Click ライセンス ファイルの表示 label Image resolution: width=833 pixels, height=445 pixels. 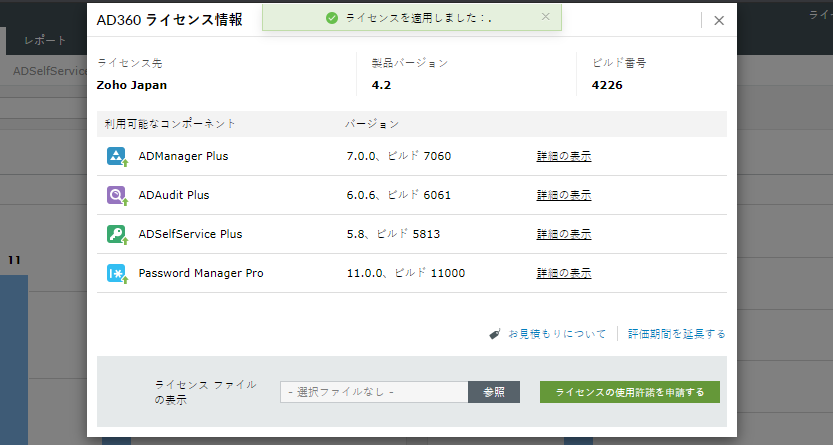point(206,392)
